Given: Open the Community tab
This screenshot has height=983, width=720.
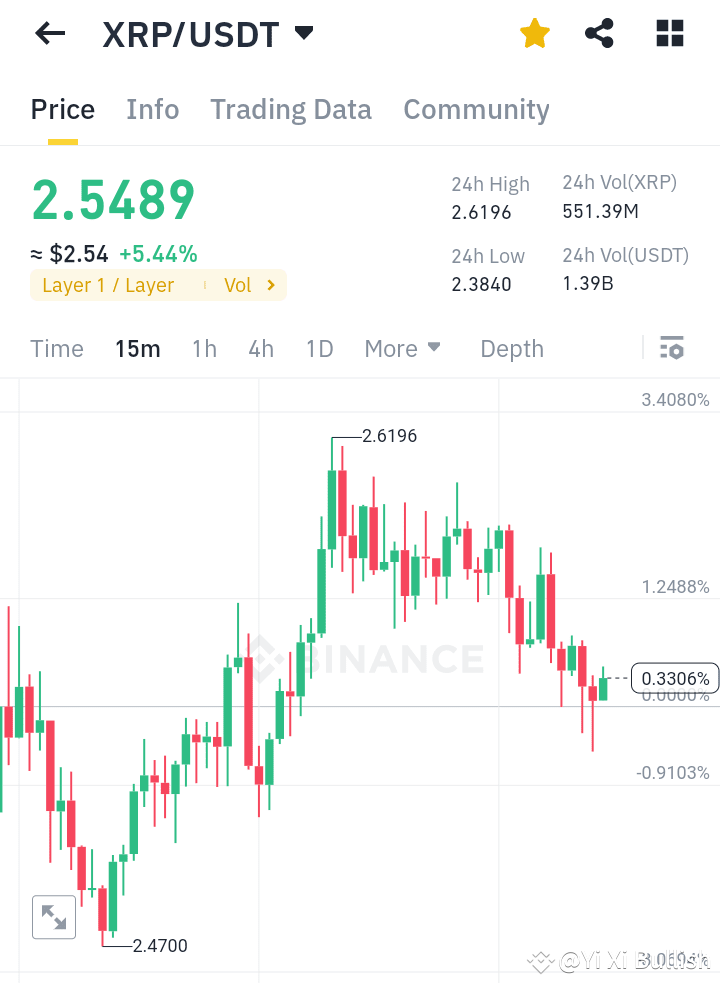Looking at the screenshot, I should tap(476, 110).
